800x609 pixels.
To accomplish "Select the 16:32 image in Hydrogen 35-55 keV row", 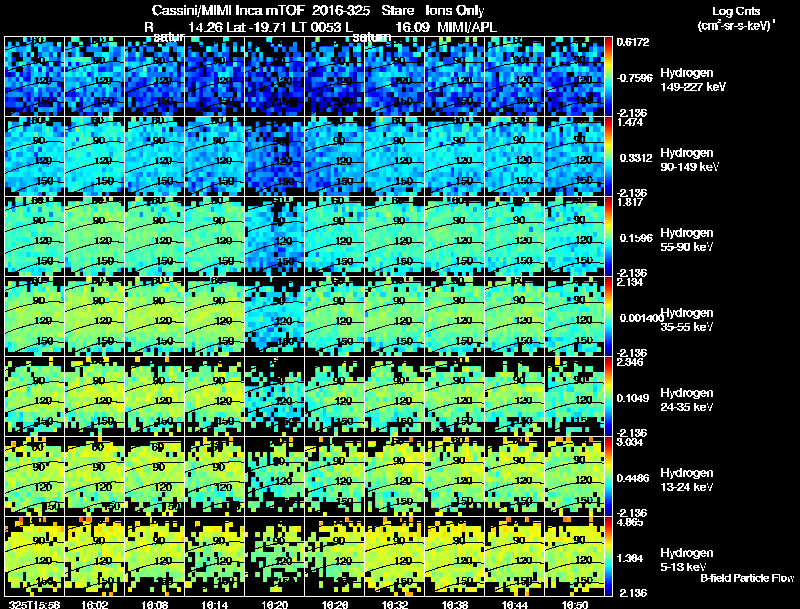I will (x=395, y=316).
